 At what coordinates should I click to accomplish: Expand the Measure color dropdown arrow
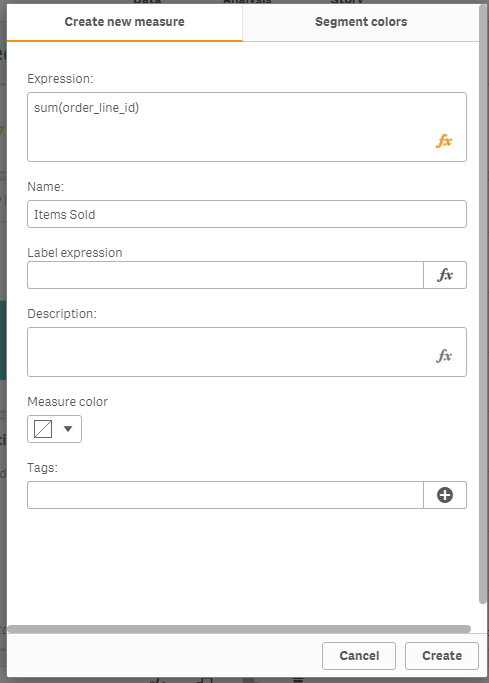pos(68,429)
